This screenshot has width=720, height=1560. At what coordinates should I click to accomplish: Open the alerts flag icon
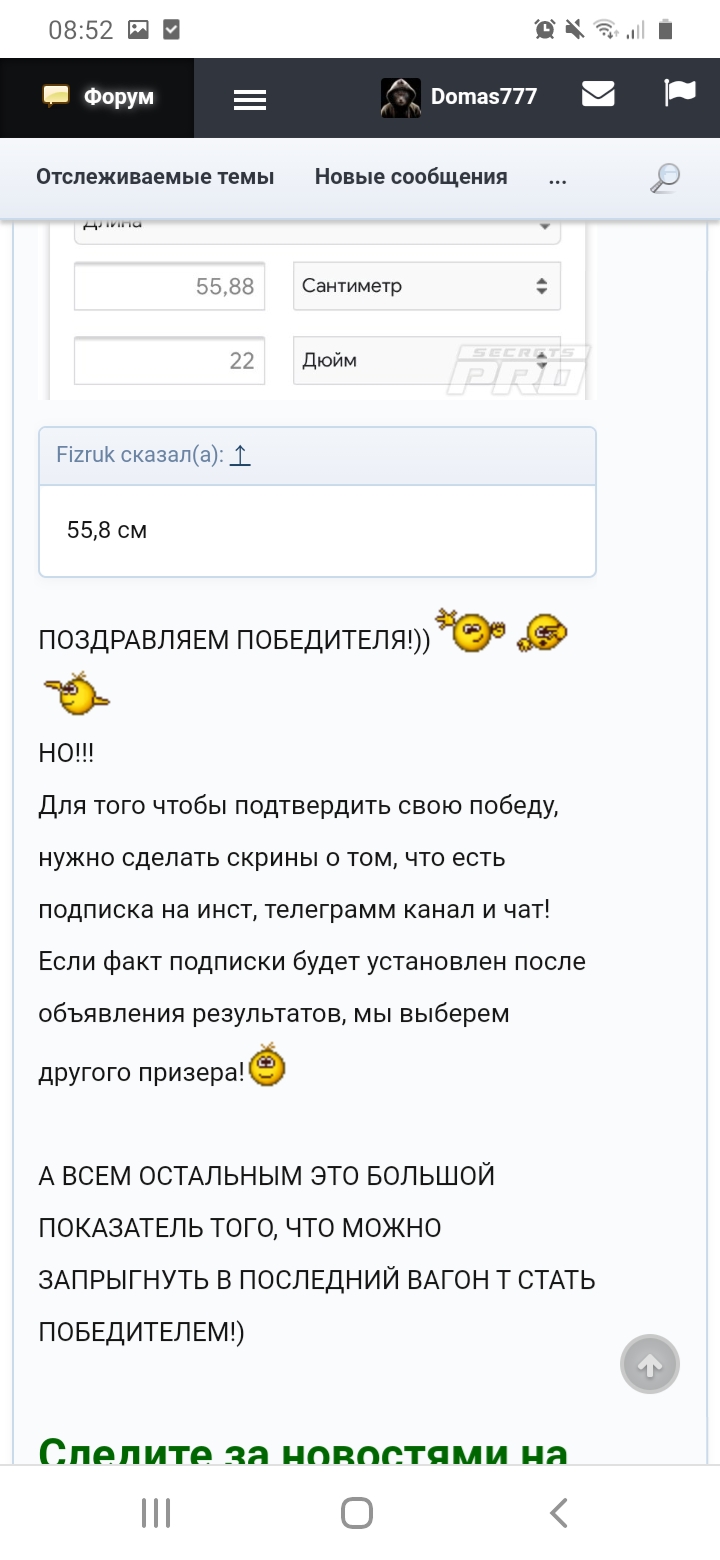click(x=680, y=93)
